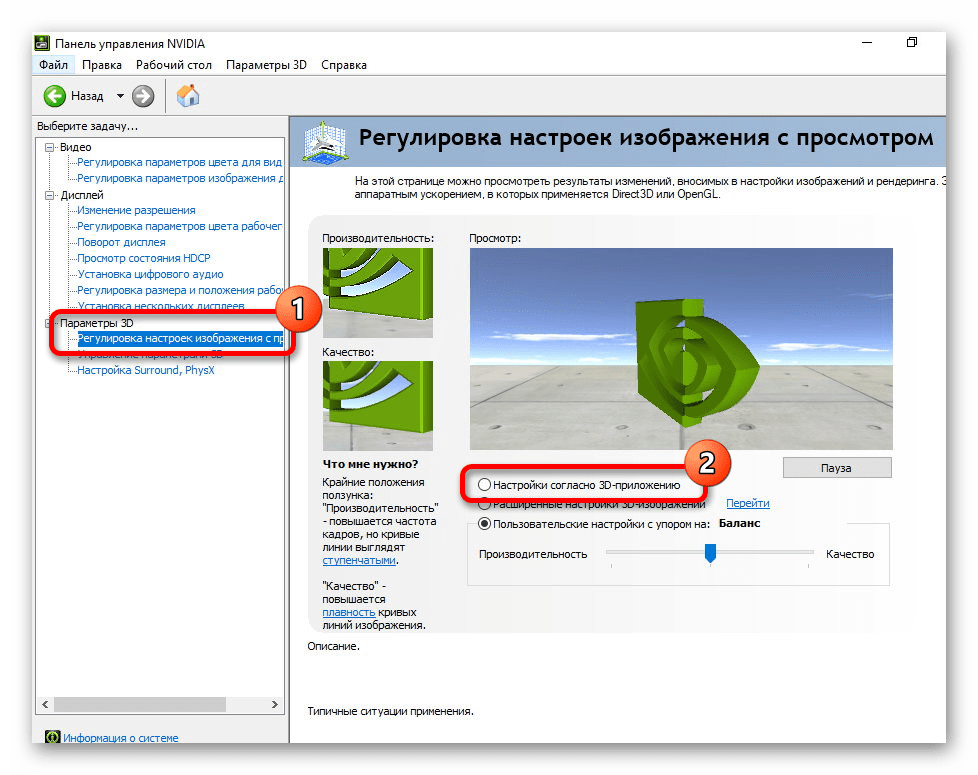This screenshot has height=775, width=978.
Task: Follow the Перейти link
Action: pyautogui.click(x=747, y=503)
